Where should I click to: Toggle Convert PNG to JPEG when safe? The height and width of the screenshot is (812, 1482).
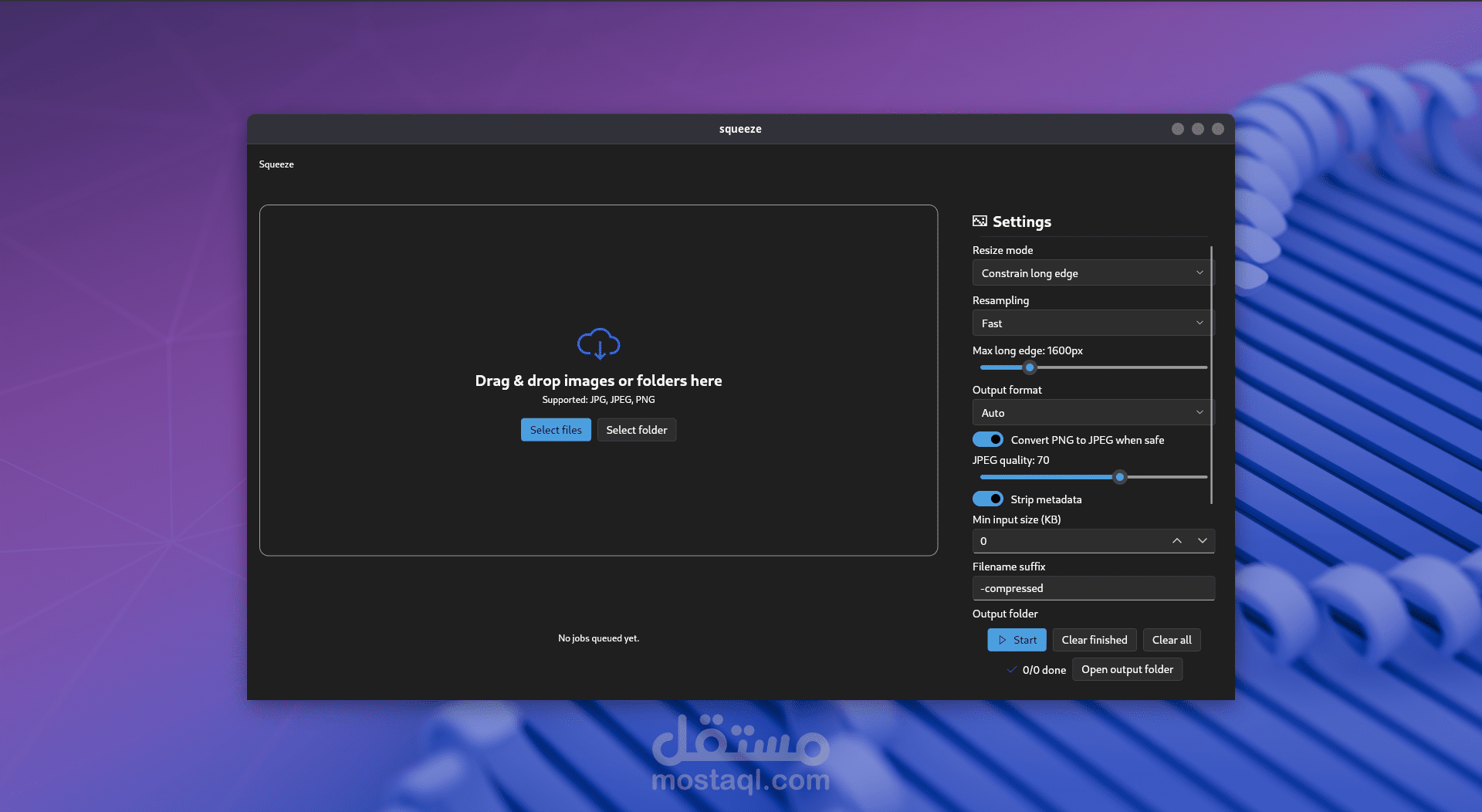(x=988, y=439)
